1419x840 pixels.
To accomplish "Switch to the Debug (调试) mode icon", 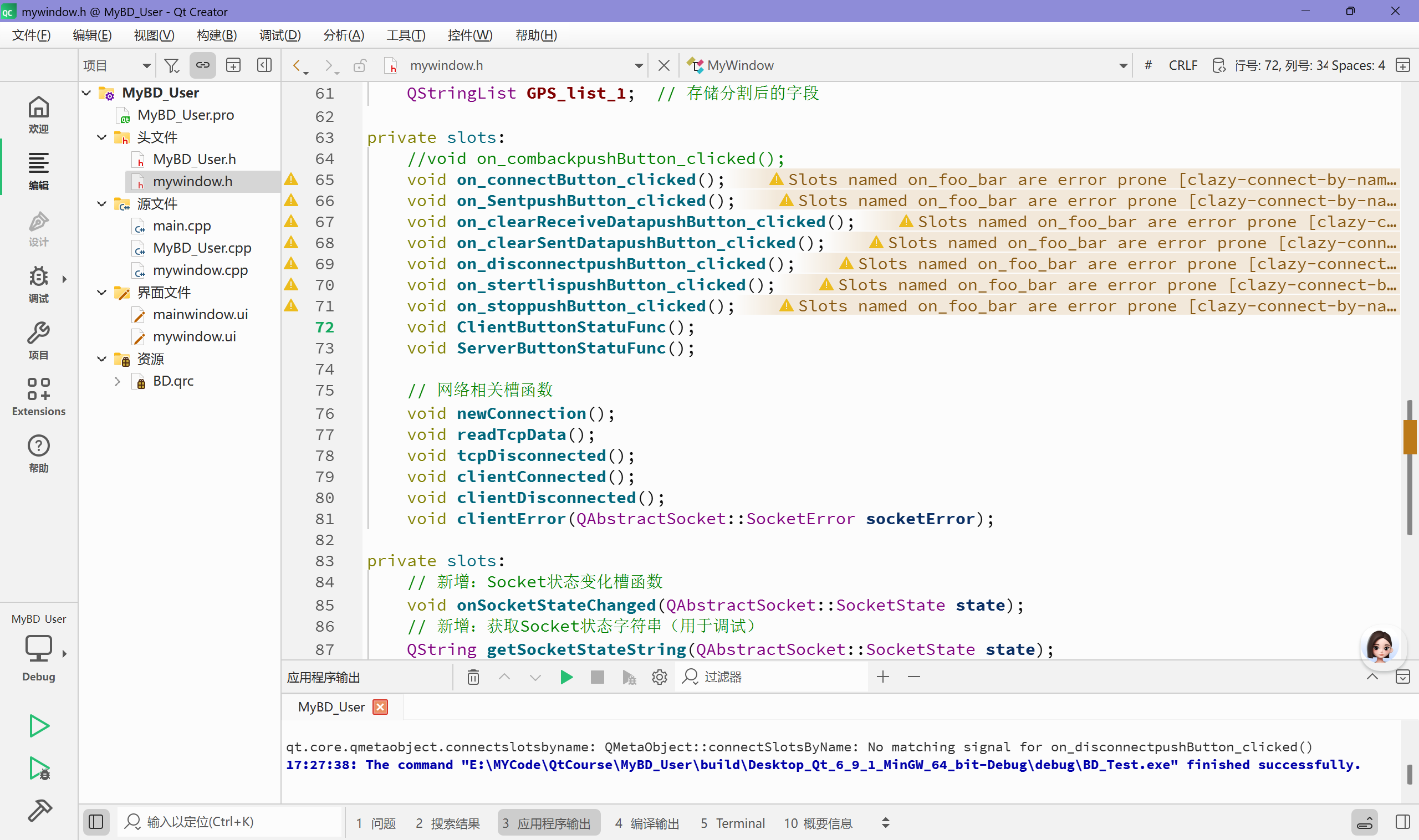I will click(x=38, y=283).
